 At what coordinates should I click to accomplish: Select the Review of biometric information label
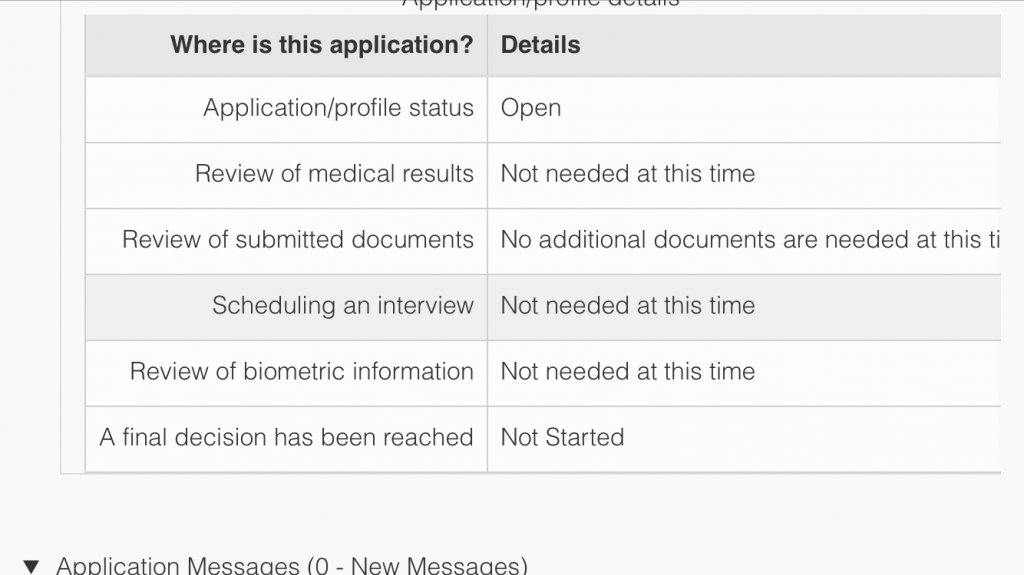pyautogui.click(x=301, y=371)
